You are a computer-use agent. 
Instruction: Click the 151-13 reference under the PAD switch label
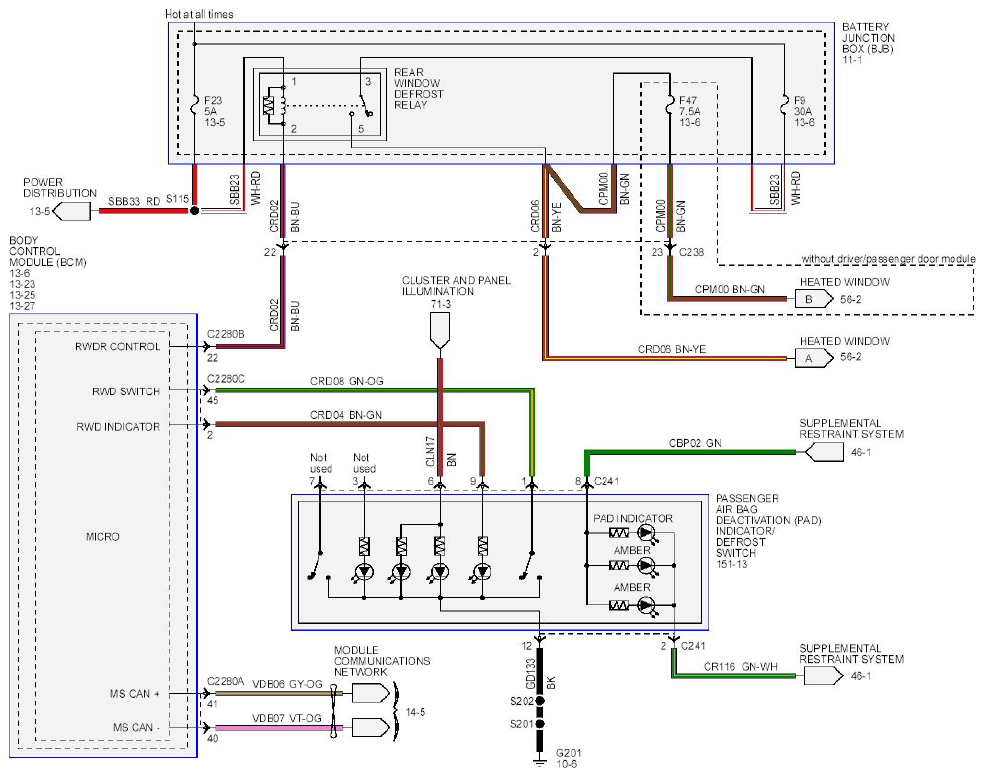click(x=732, y=564)
